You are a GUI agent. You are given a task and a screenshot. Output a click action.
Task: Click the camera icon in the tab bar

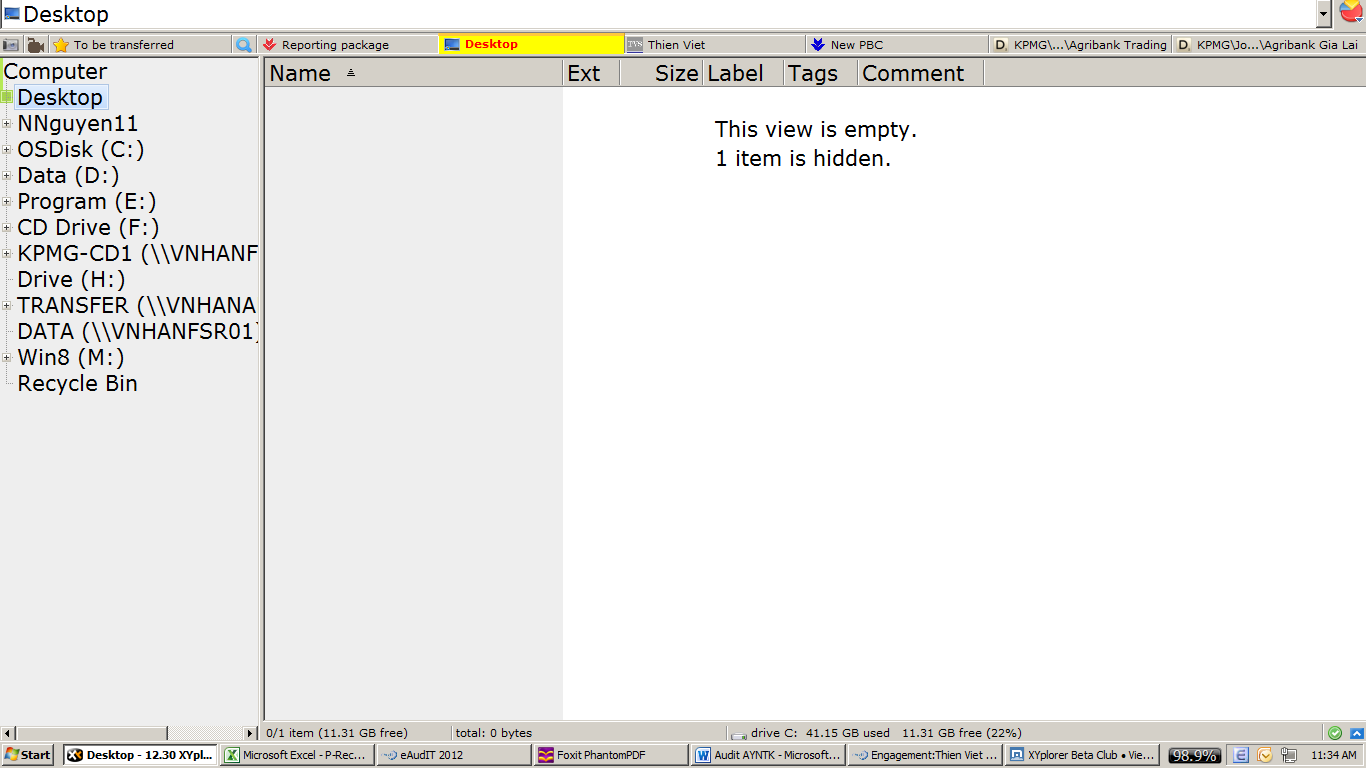[11, 45]
